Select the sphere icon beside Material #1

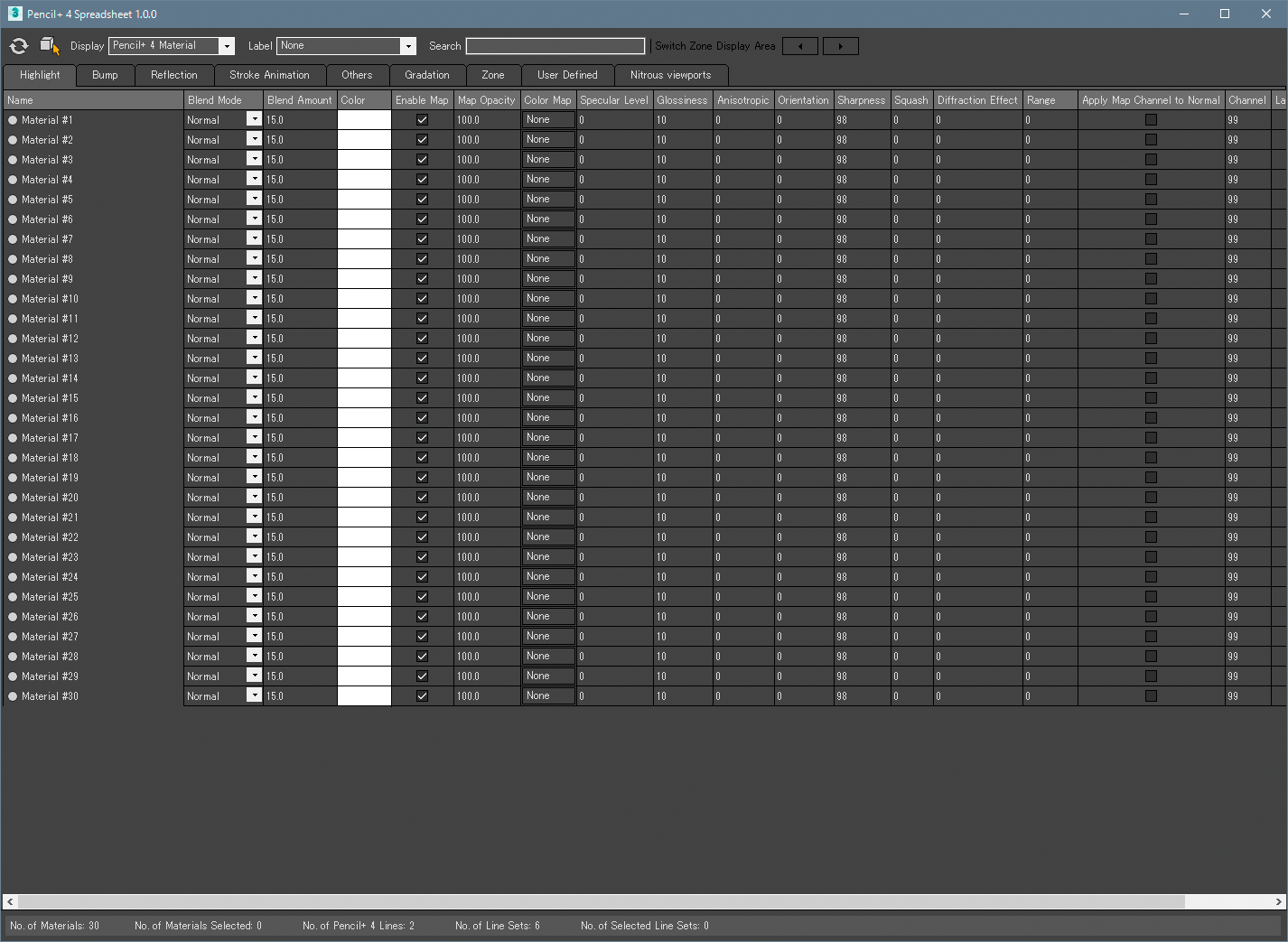coord(13,119)
